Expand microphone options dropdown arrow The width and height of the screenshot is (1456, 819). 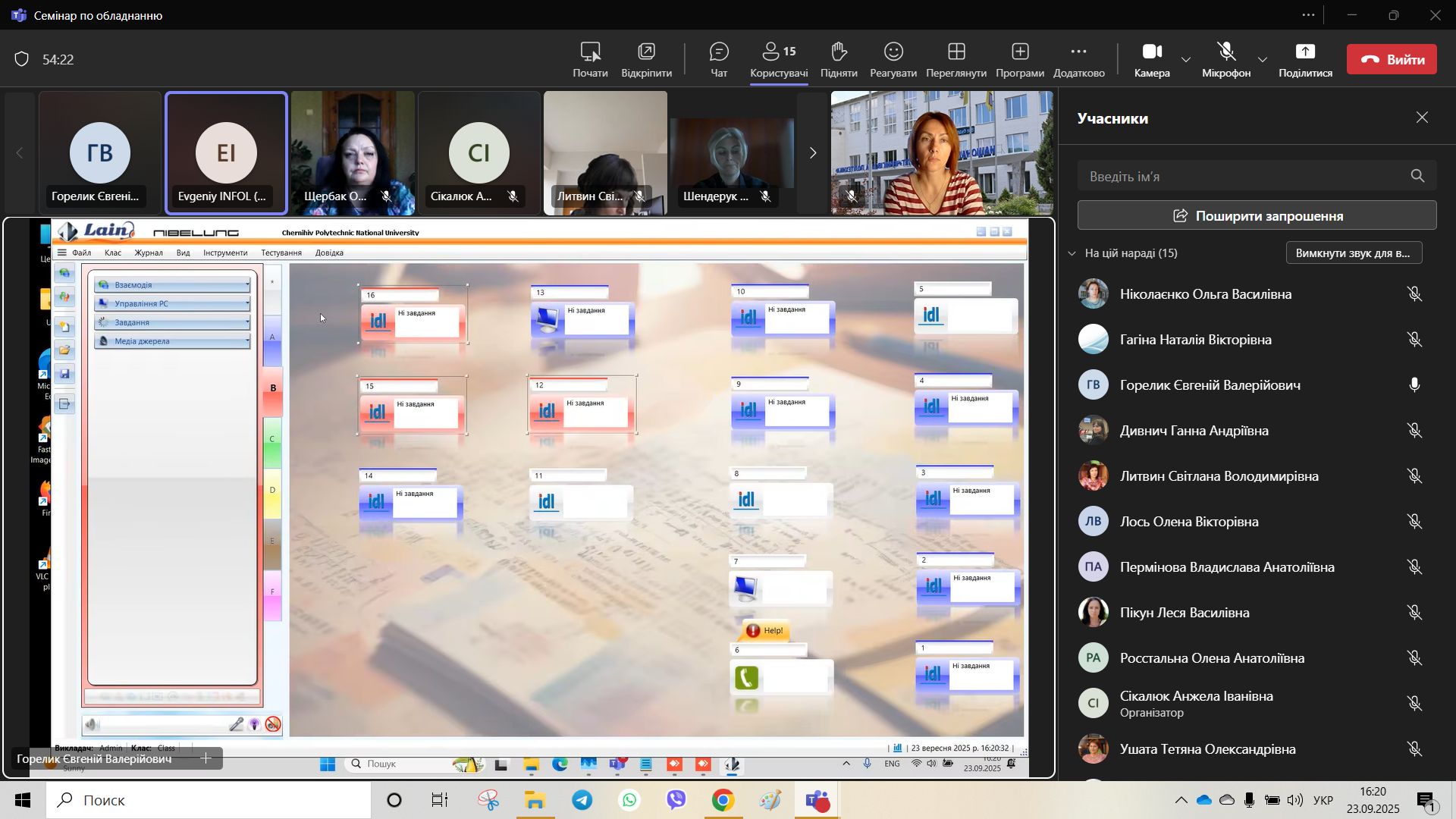[1263, 60]
